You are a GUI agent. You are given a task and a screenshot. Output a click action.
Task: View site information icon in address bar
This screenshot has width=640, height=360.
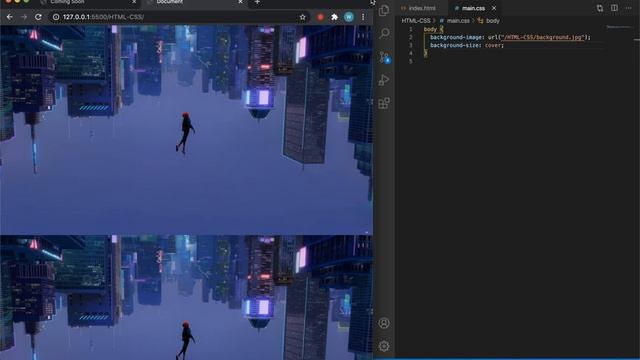pyautogui.click(x=56, y=17)
